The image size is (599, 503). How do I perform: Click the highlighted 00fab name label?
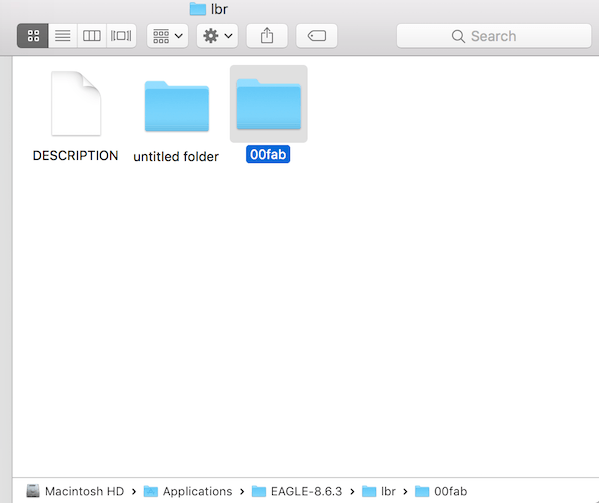[x=268, y=154]
